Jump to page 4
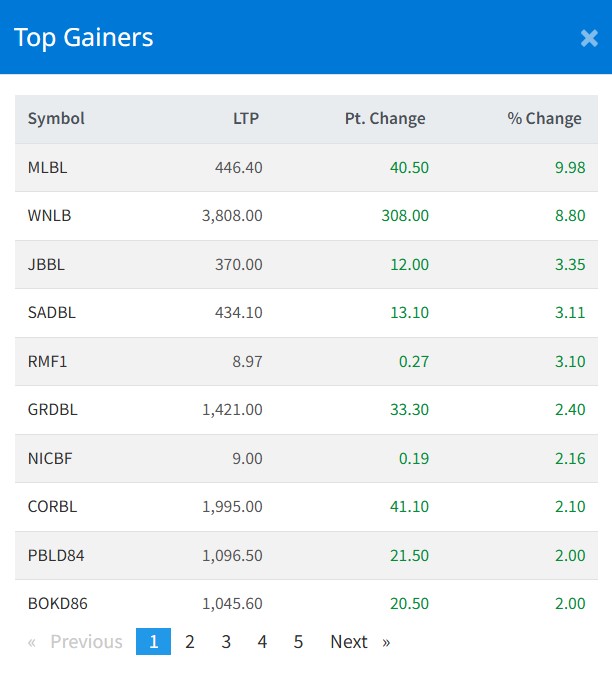Viewport: 612px width, 685px height. coord(262,642)
